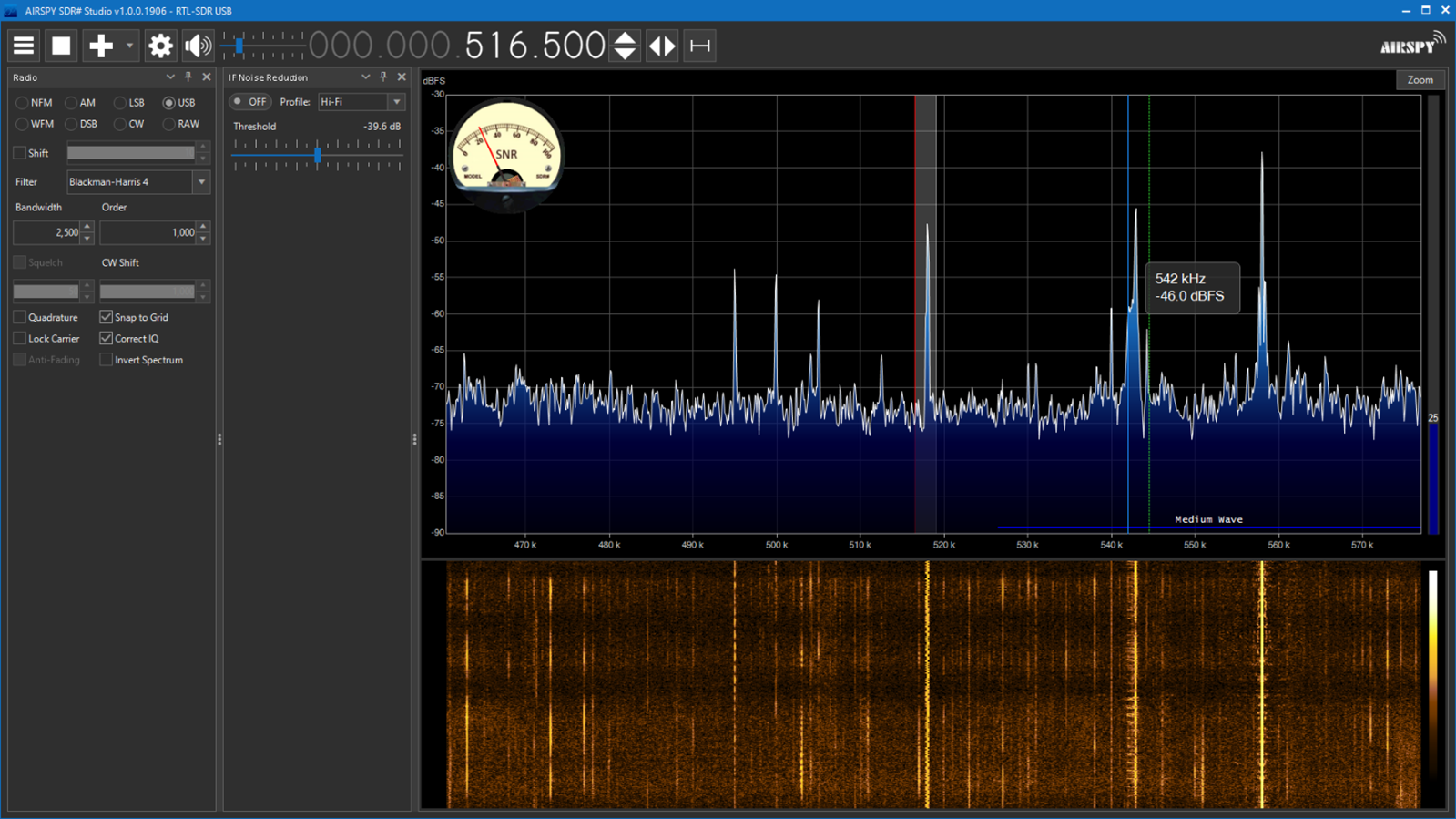The height and width of the screenshot is (819, 1456).
Task: Adjust the waterfall contrast gradient bar
Action: (x=1432, y=674)
